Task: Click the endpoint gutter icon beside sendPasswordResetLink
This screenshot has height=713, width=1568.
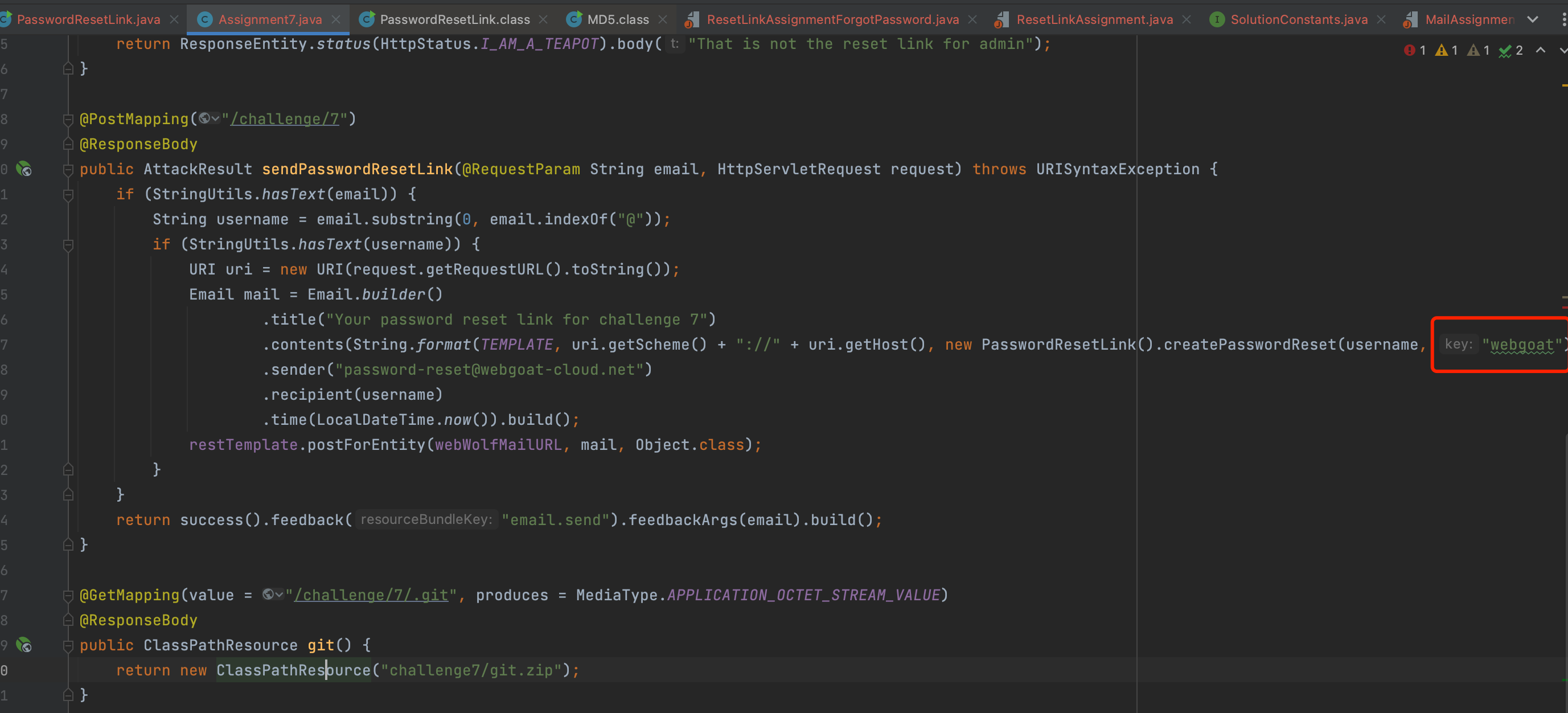Action: [24, 169]
